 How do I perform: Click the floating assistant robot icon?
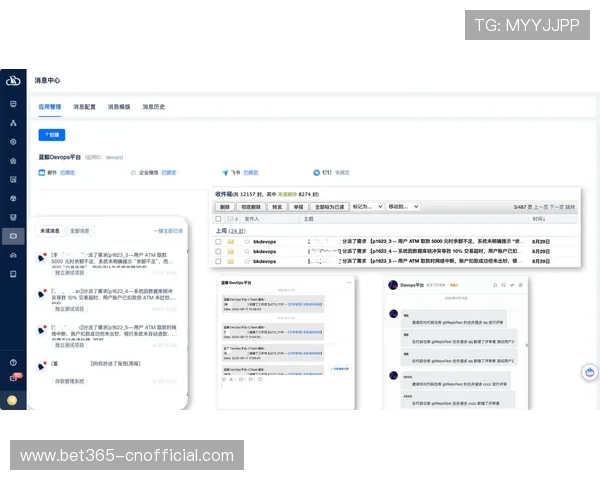[590, 372]
